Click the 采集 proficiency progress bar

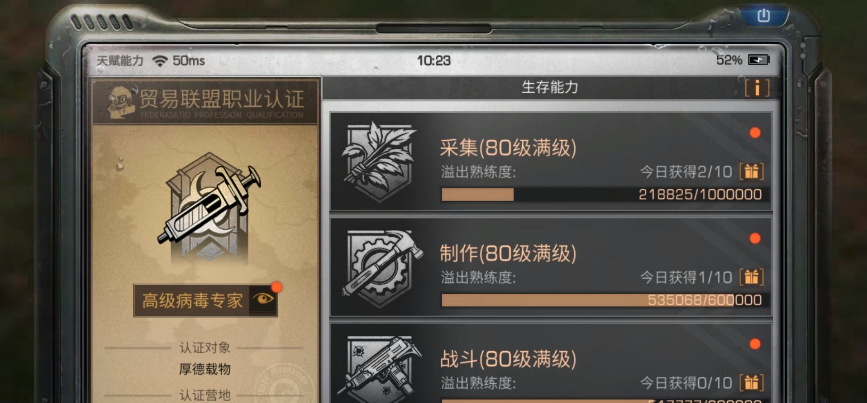pos(605,195)
